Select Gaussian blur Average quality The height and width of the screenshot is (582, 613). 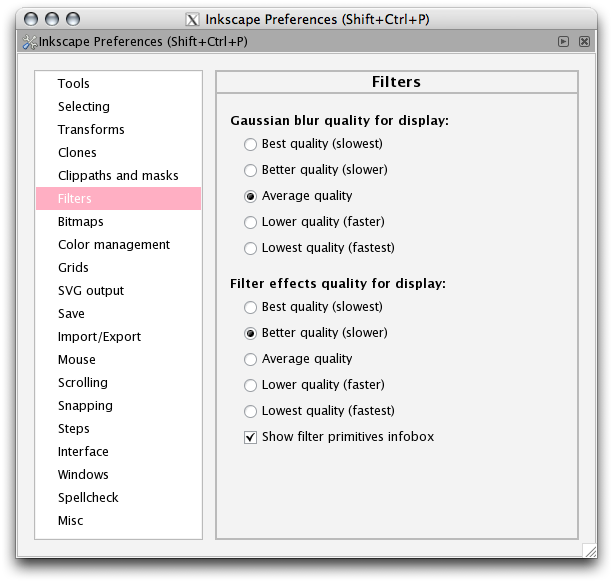pos(298,196)
